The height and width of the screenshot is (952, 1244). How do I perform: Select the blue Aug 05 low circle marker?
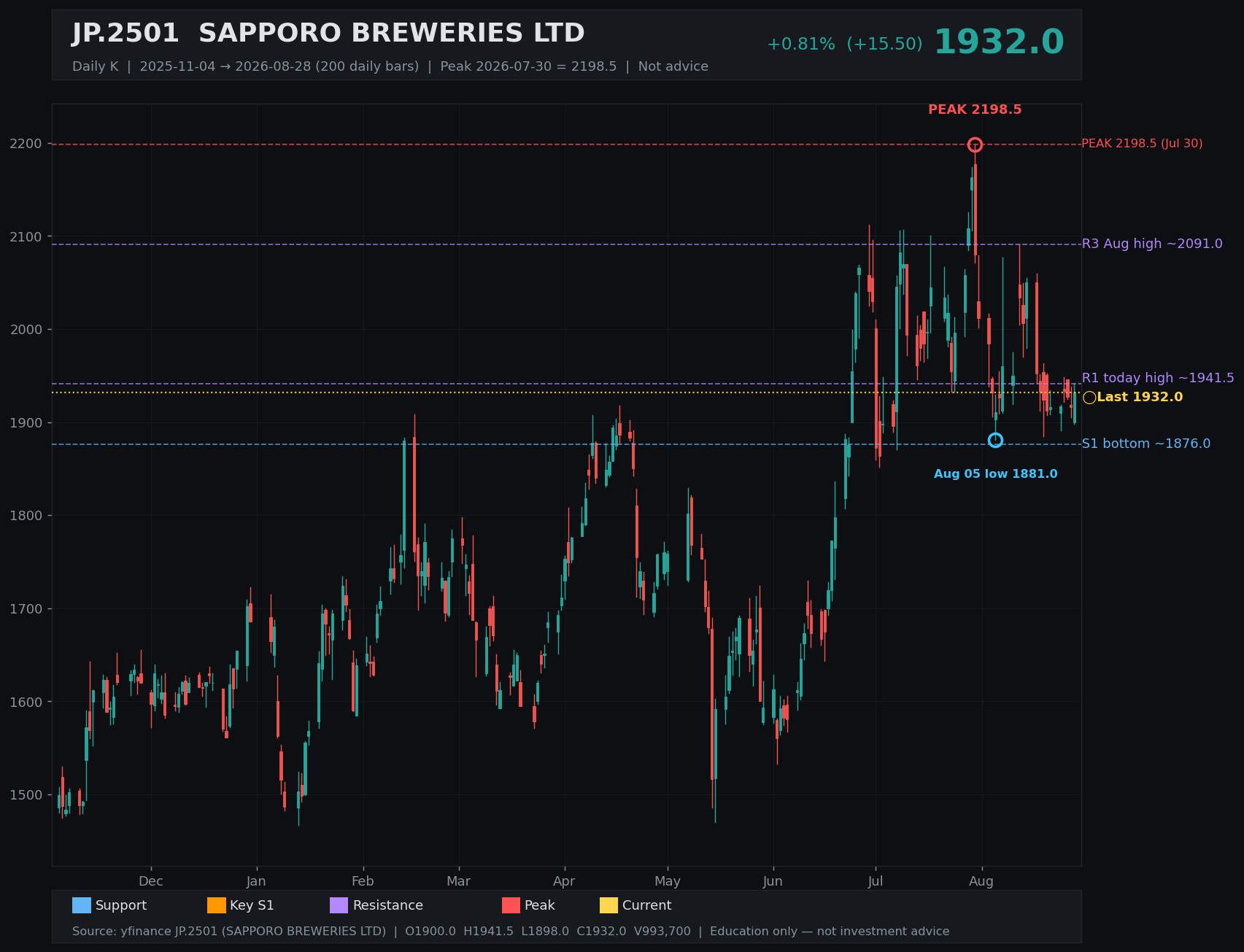[995, 440]
